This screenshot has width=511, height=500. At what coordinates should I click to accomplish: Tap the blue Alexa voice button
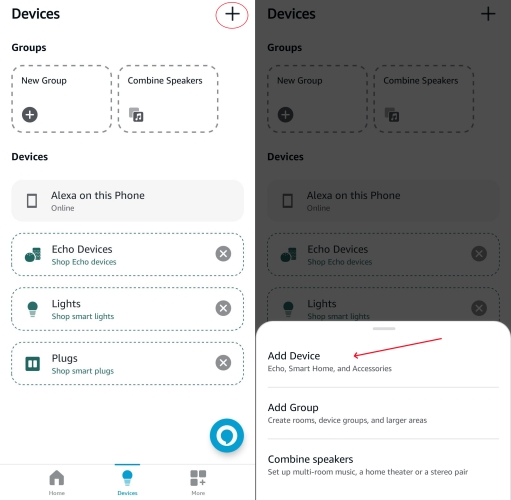(x=227, y=435)
